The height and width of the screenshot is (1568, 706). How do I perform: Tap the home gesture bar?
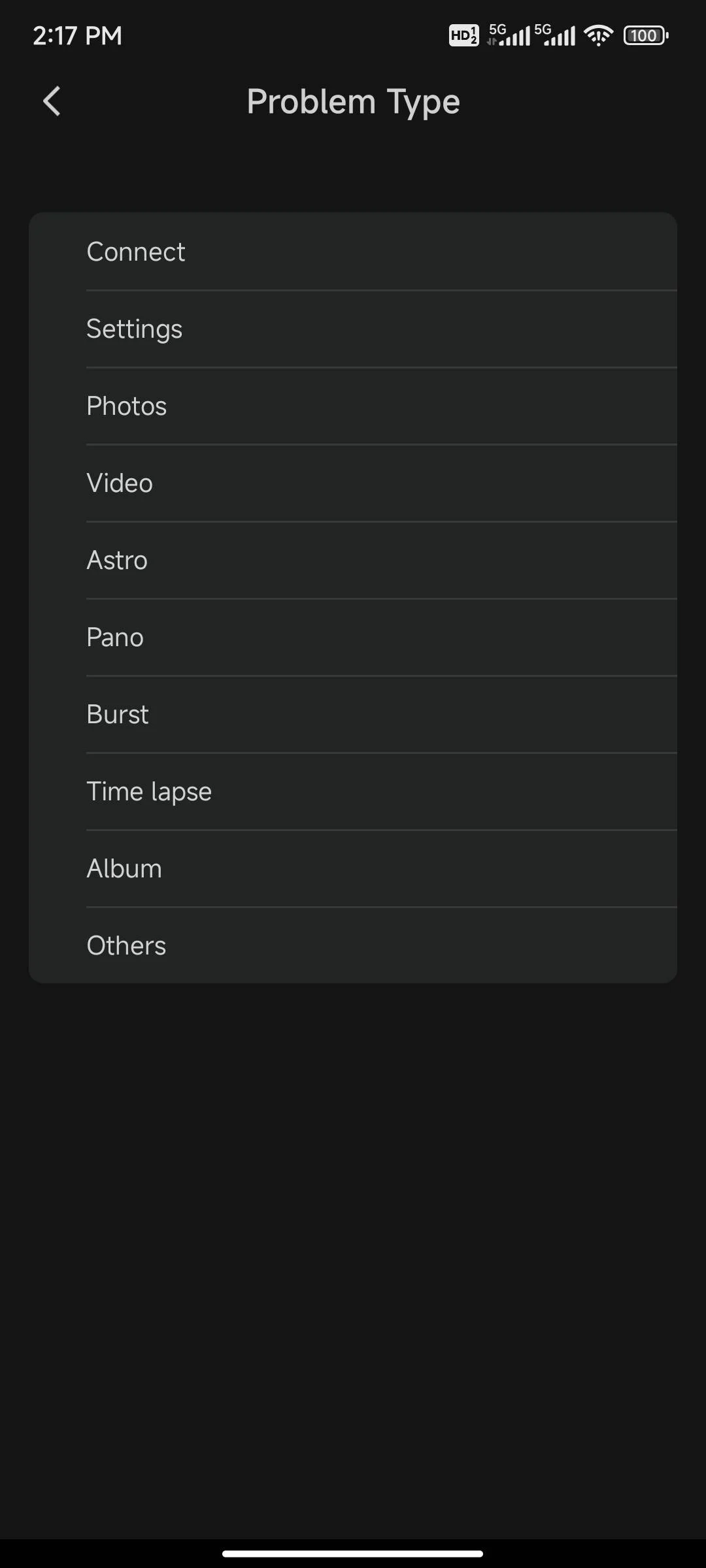click(353, 1554)
